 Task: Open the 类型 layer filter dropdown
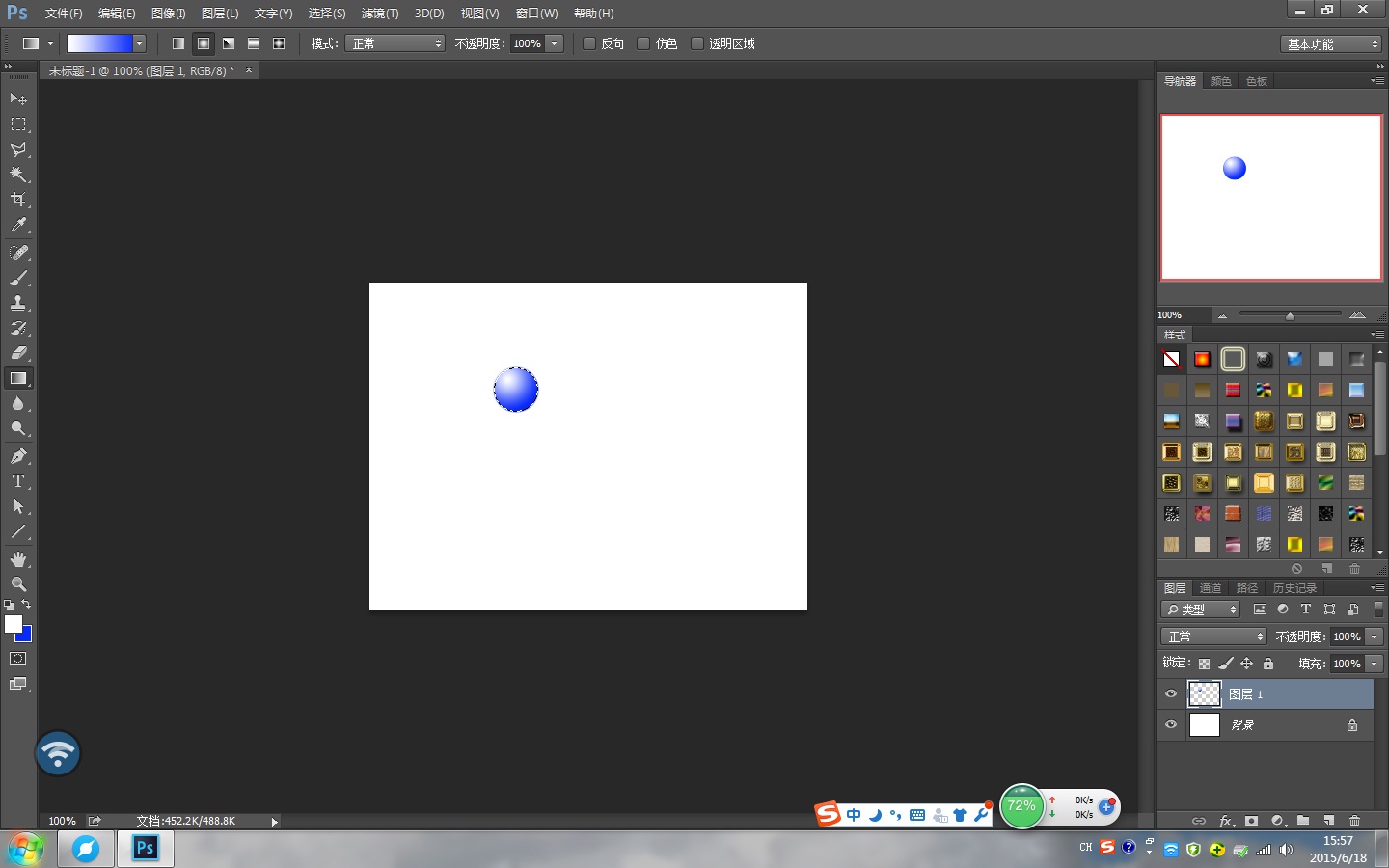pyautogui.click(x=1201, y=610)
